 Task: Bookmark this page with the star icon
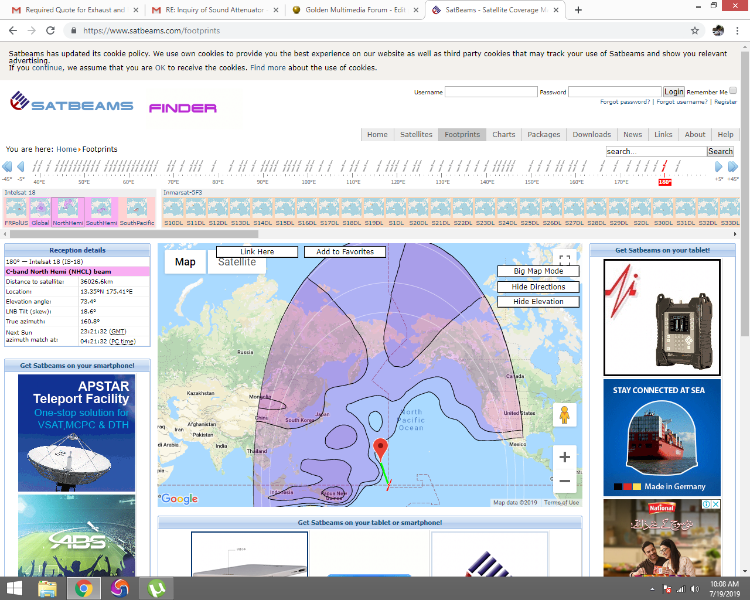pyautogui.click(x=695, y=31)
